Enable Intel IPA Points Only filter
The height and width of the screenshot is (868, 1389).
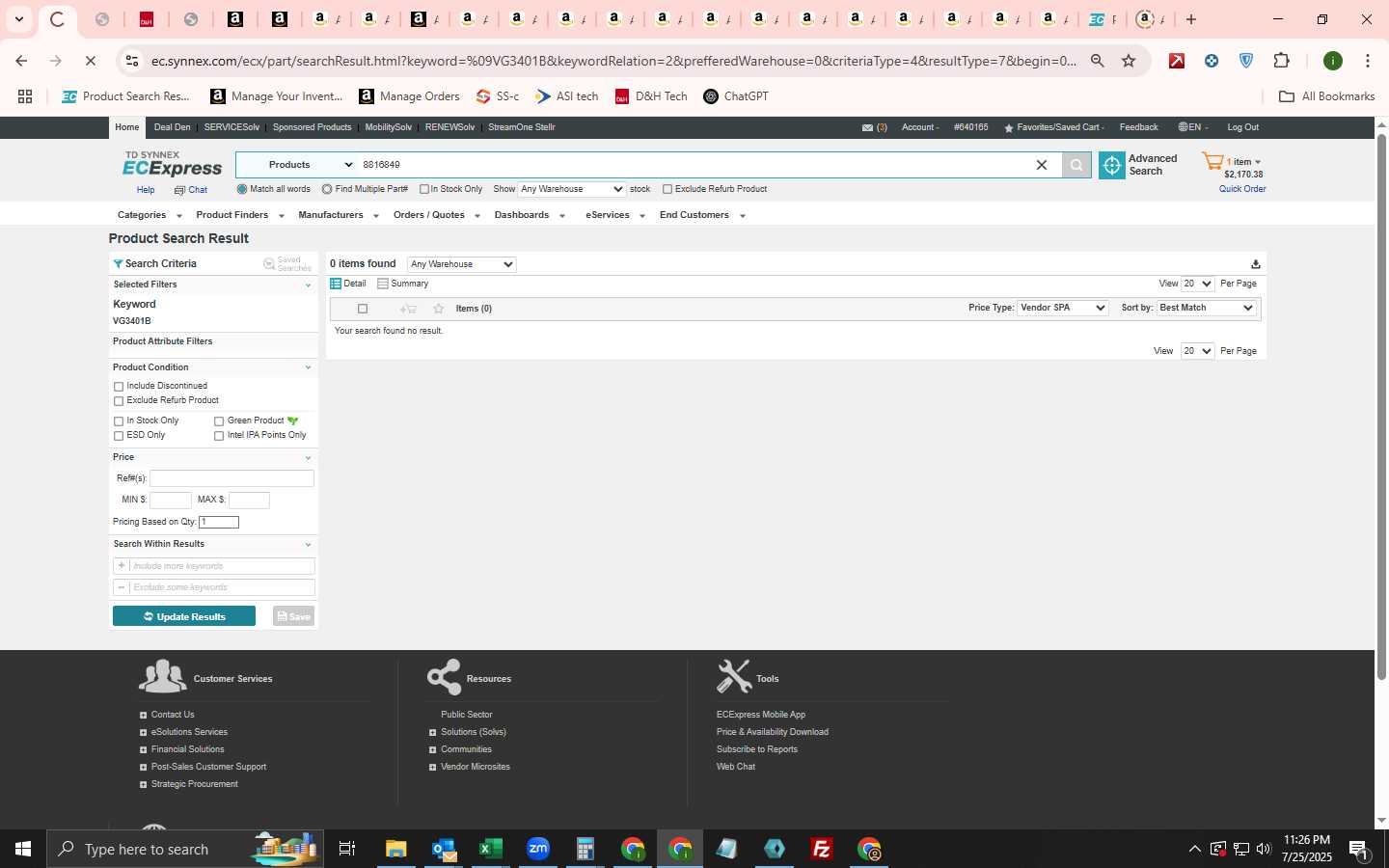(219, 436)
